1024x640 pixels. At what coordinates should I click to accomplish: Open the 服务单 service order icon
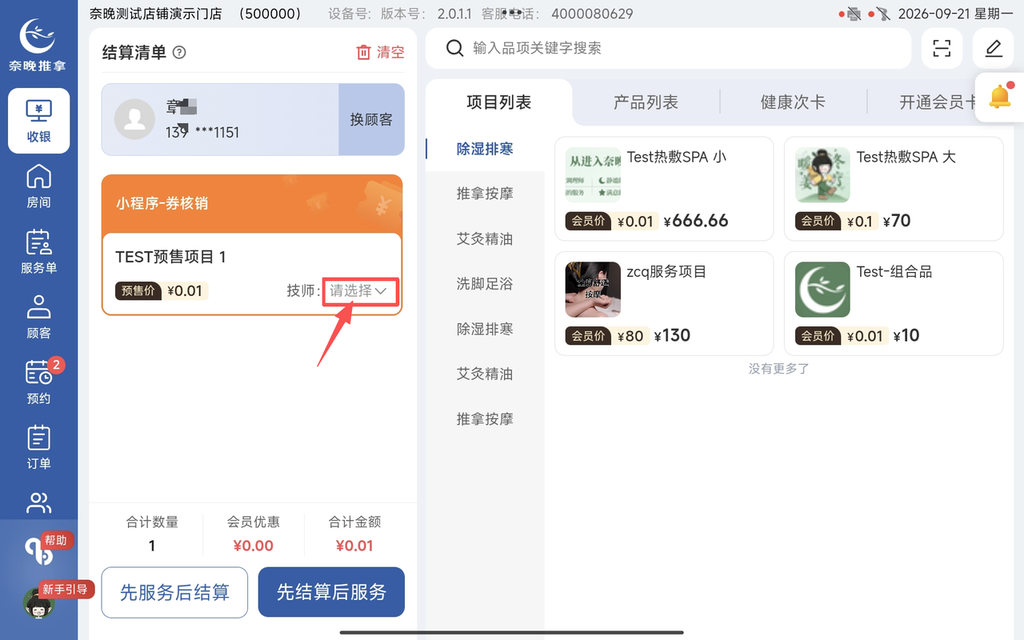click(x=39, y=251)
